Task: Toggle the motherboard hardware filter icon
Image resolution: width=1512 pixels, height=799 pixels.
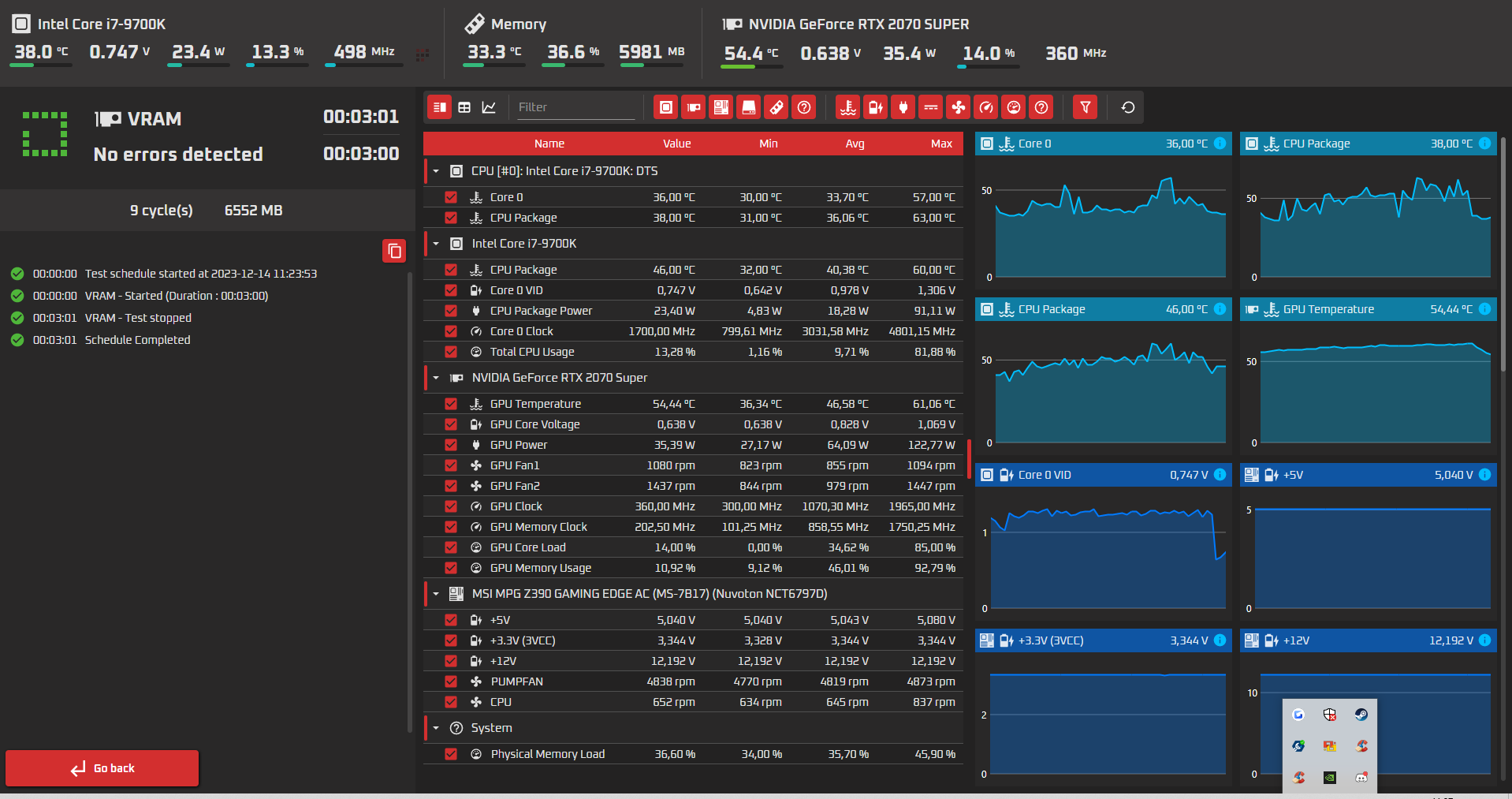Action: [x=721, y=107]
